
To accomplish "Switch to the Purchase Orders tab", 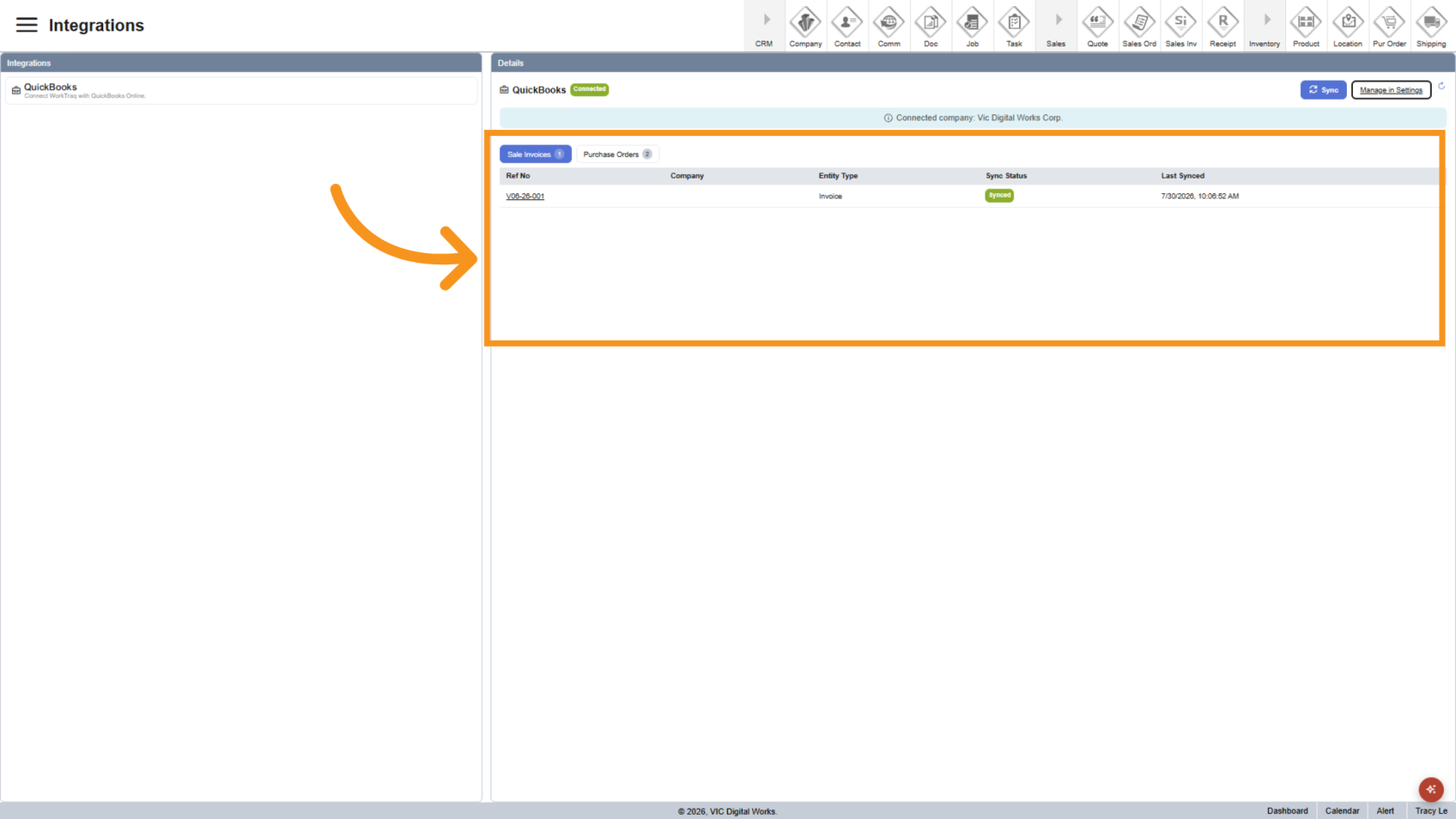I will 617,154.
